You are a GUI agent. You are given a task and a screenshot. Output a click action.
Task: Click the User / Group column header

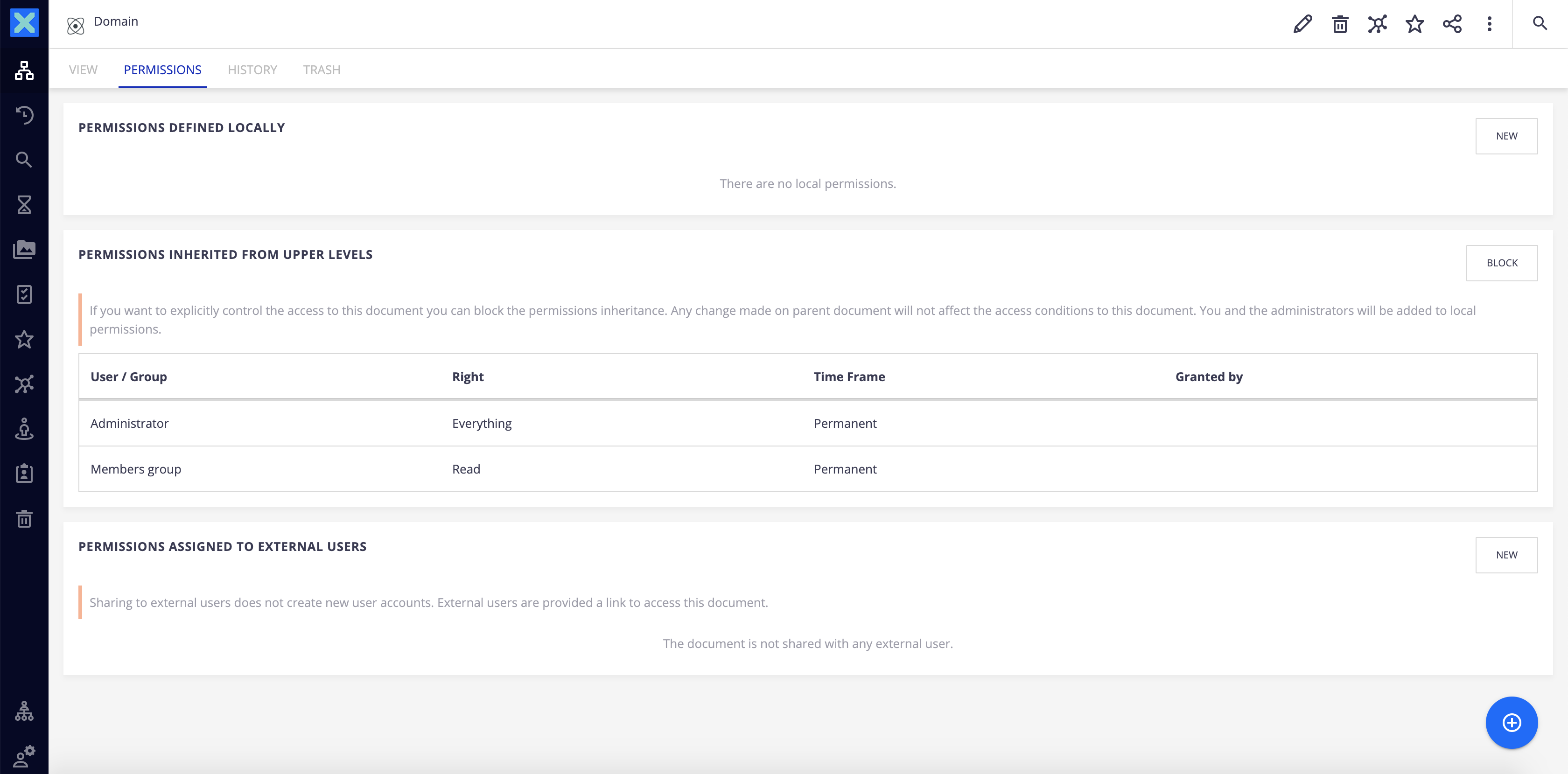pyautogui.click(x=128, y=377)
